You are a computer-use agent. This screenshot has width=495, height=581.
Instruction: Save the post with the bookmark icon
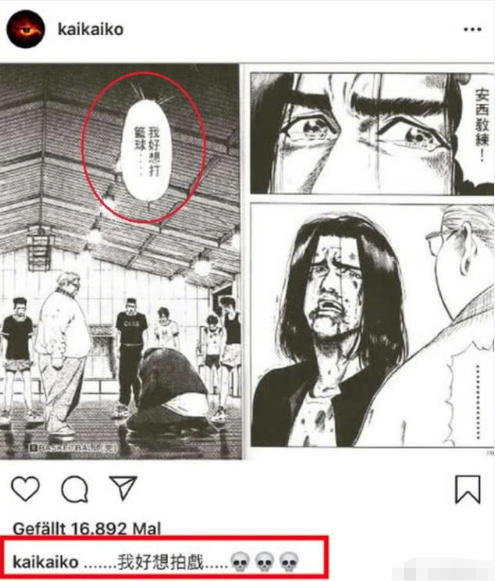pos(468,489)
